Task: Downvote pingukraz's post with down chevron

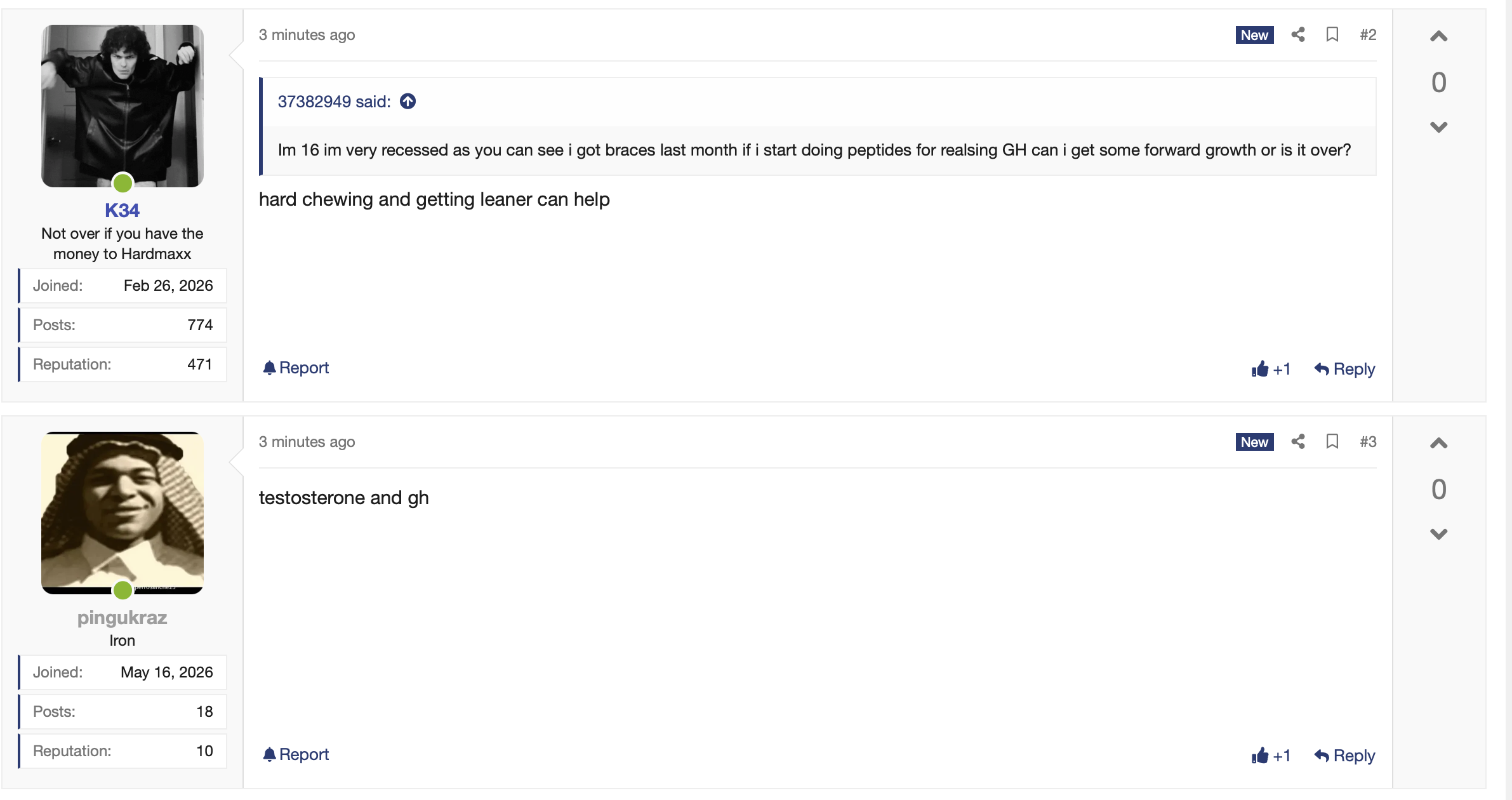Action: [1438, 534]
